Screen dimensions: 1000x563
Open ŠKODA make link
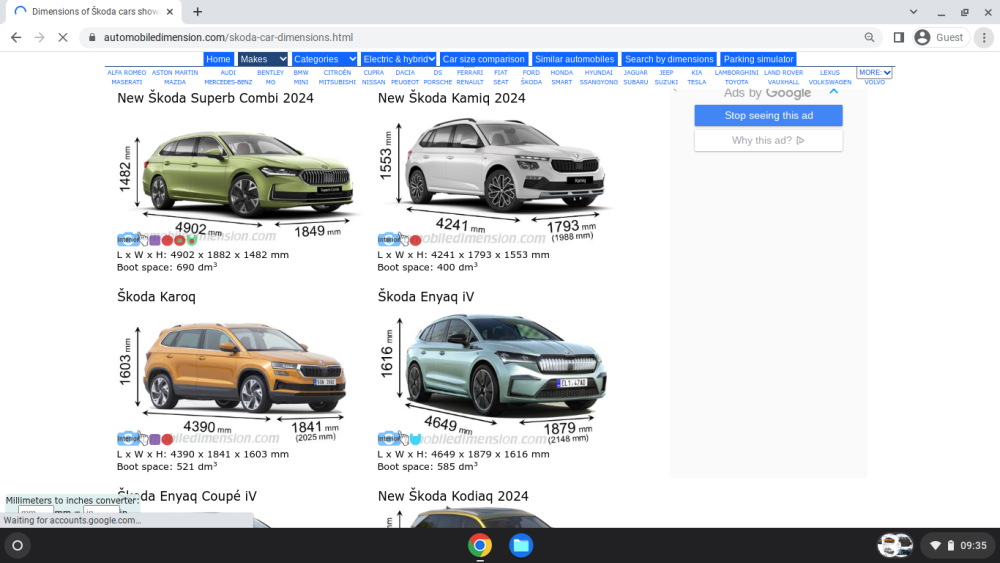(x=531, y=82)
